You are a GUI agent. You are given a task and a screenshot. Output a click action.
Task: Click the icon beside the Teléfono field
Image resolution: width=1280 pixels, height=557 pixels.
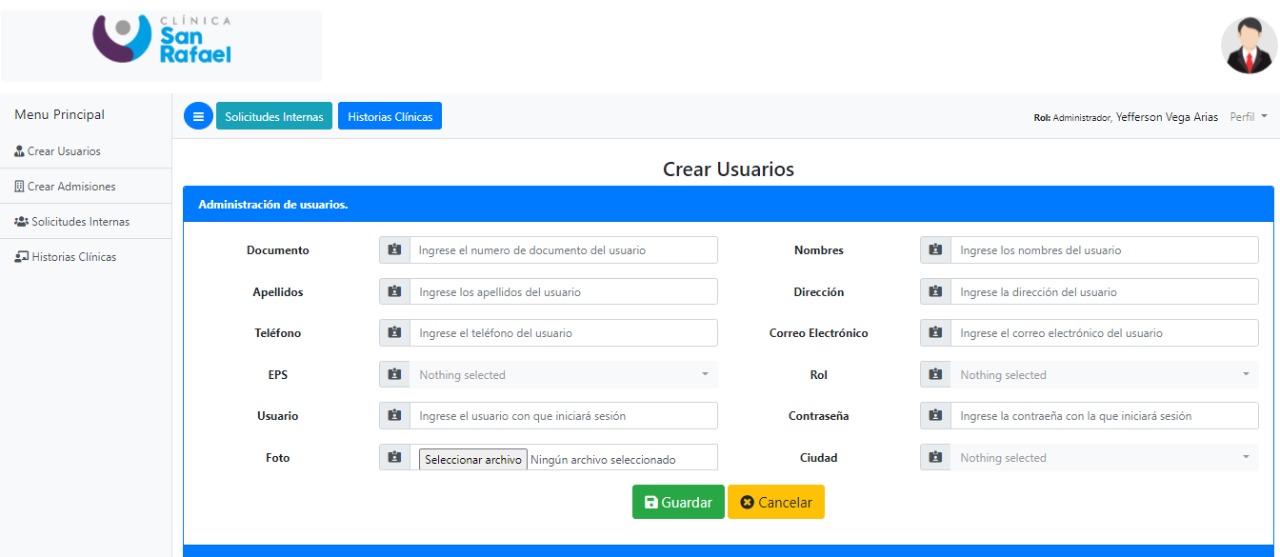tap(395, 333)
